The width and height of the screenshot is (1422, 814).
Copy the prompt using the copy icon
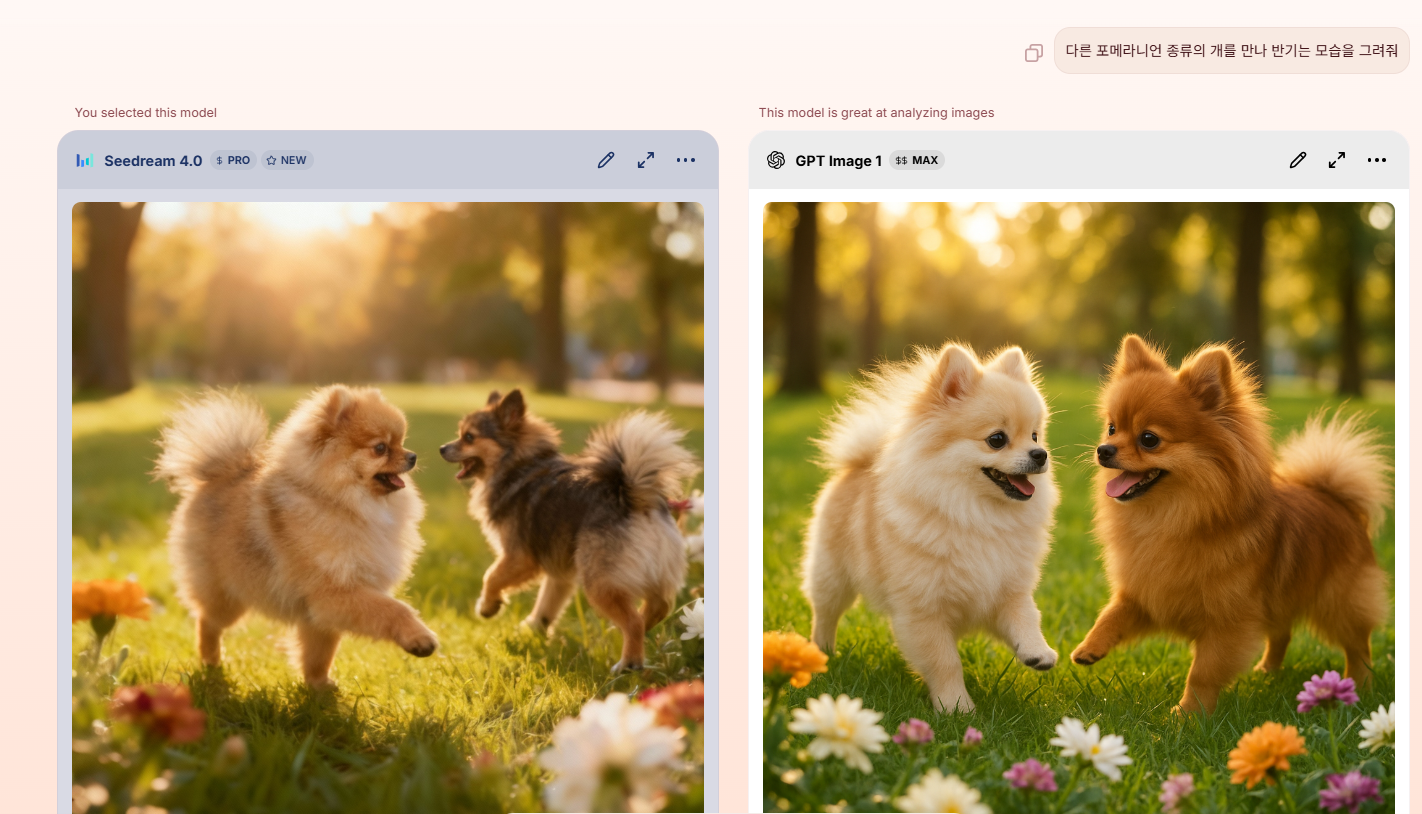pos(1034,53)
